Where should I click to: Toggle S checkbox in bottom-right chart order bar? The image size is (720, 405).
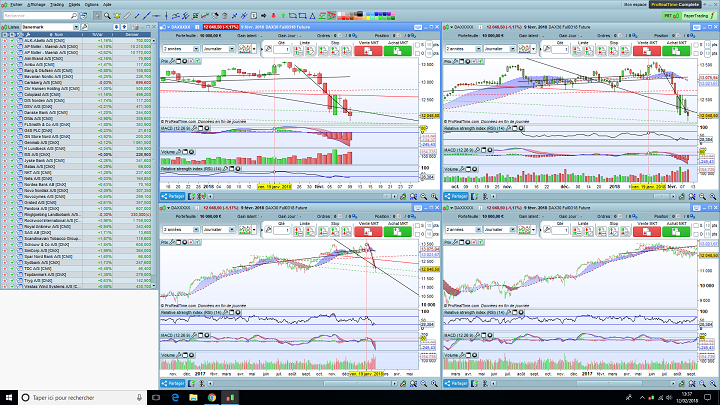coord(696,226)
